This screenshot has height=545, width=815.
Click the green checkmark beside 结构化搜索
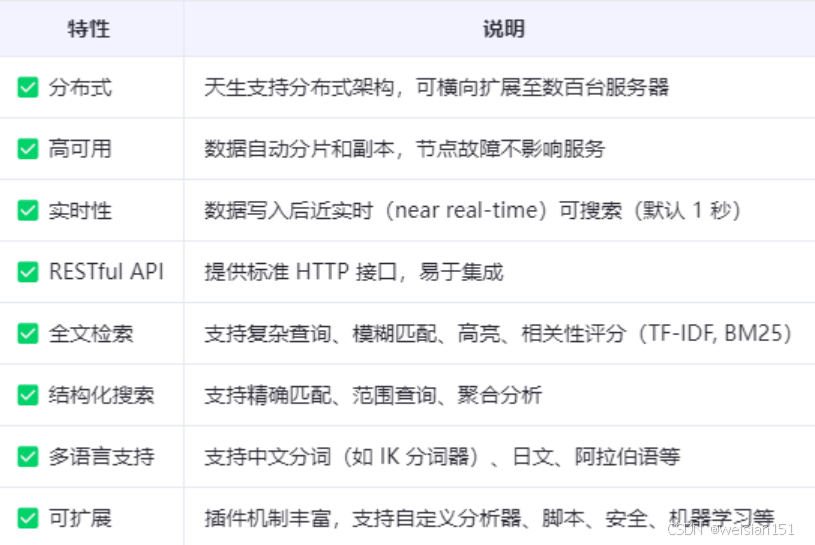tap(28, 395)
